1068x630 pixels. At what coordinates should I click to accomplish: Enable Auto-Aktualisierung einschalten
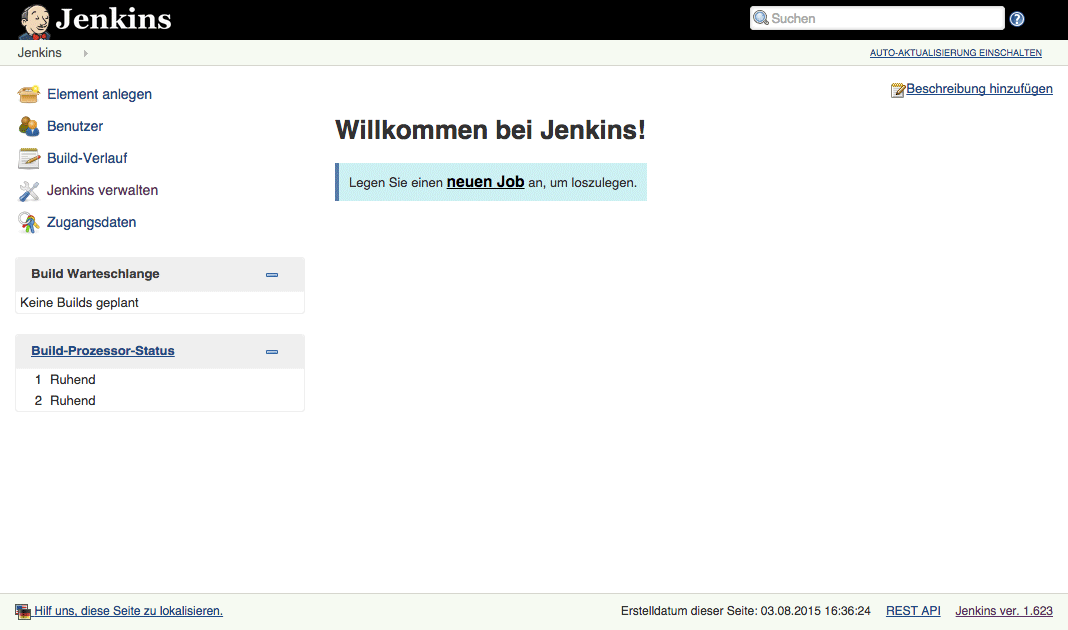click(956, 52)
